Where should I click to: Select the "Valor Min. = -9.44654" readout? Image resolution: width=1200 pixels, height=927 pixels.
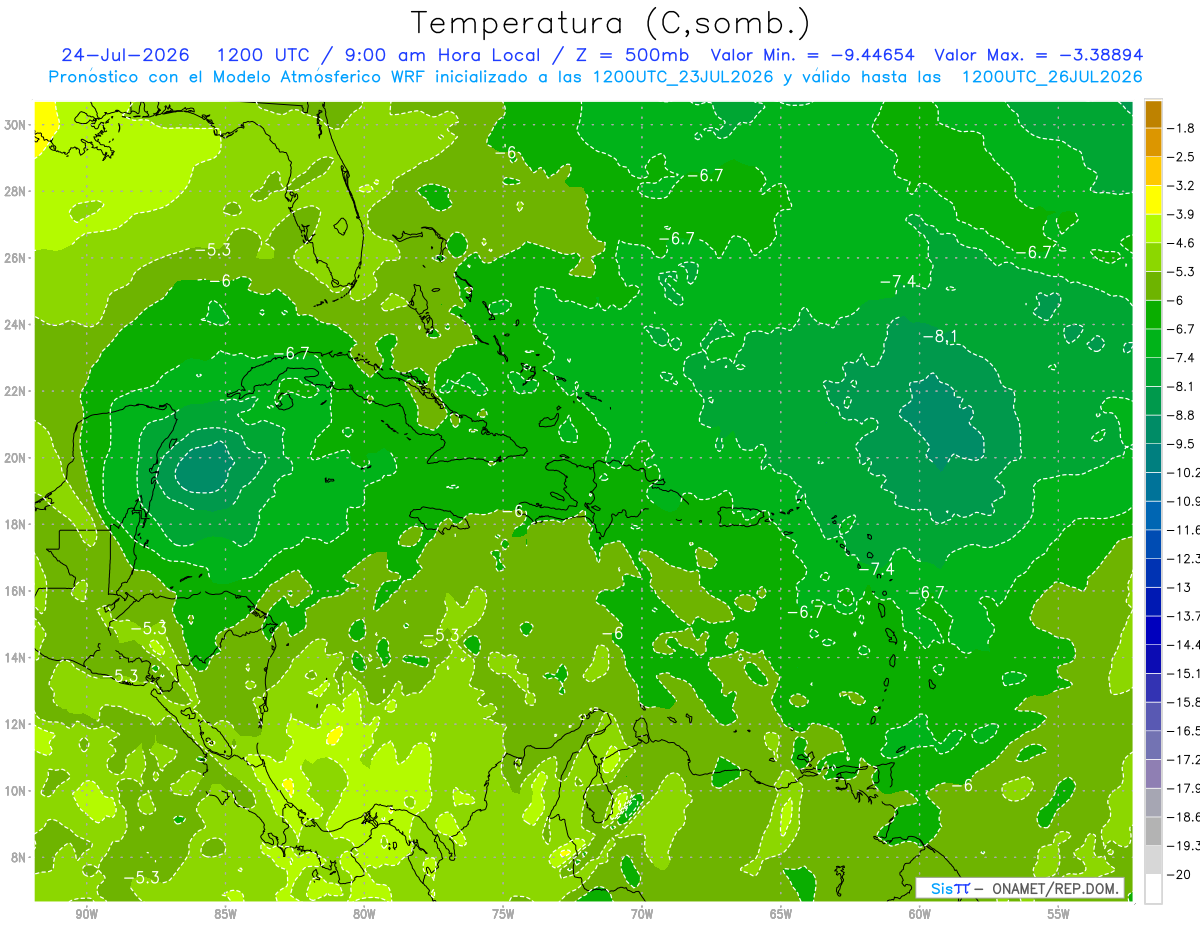tap(812, 55)
